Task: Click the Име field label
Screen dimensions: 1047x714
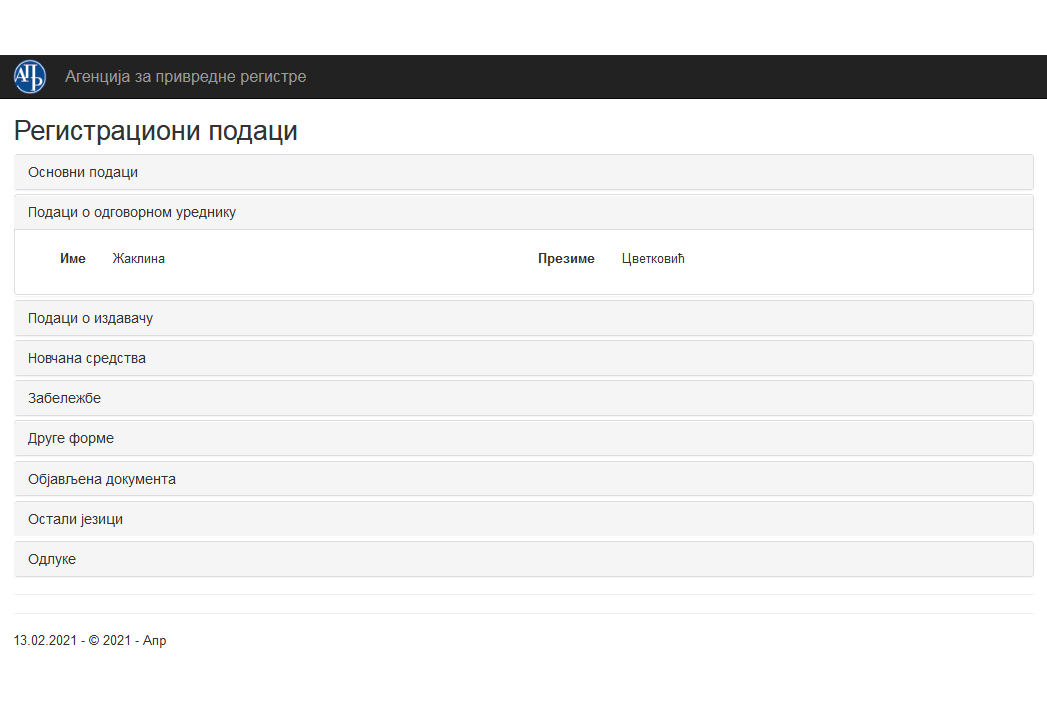Action: (73, 259)
